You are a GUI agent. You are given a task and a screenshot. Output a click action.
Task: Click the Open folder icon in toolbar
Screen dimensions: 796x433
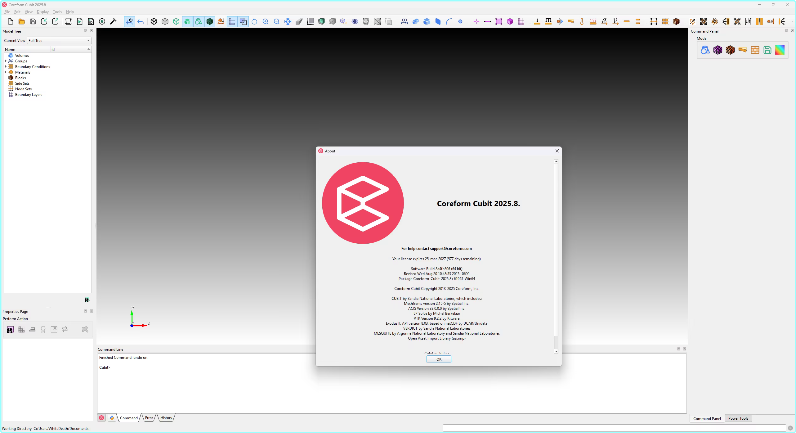tap(21, 21)
